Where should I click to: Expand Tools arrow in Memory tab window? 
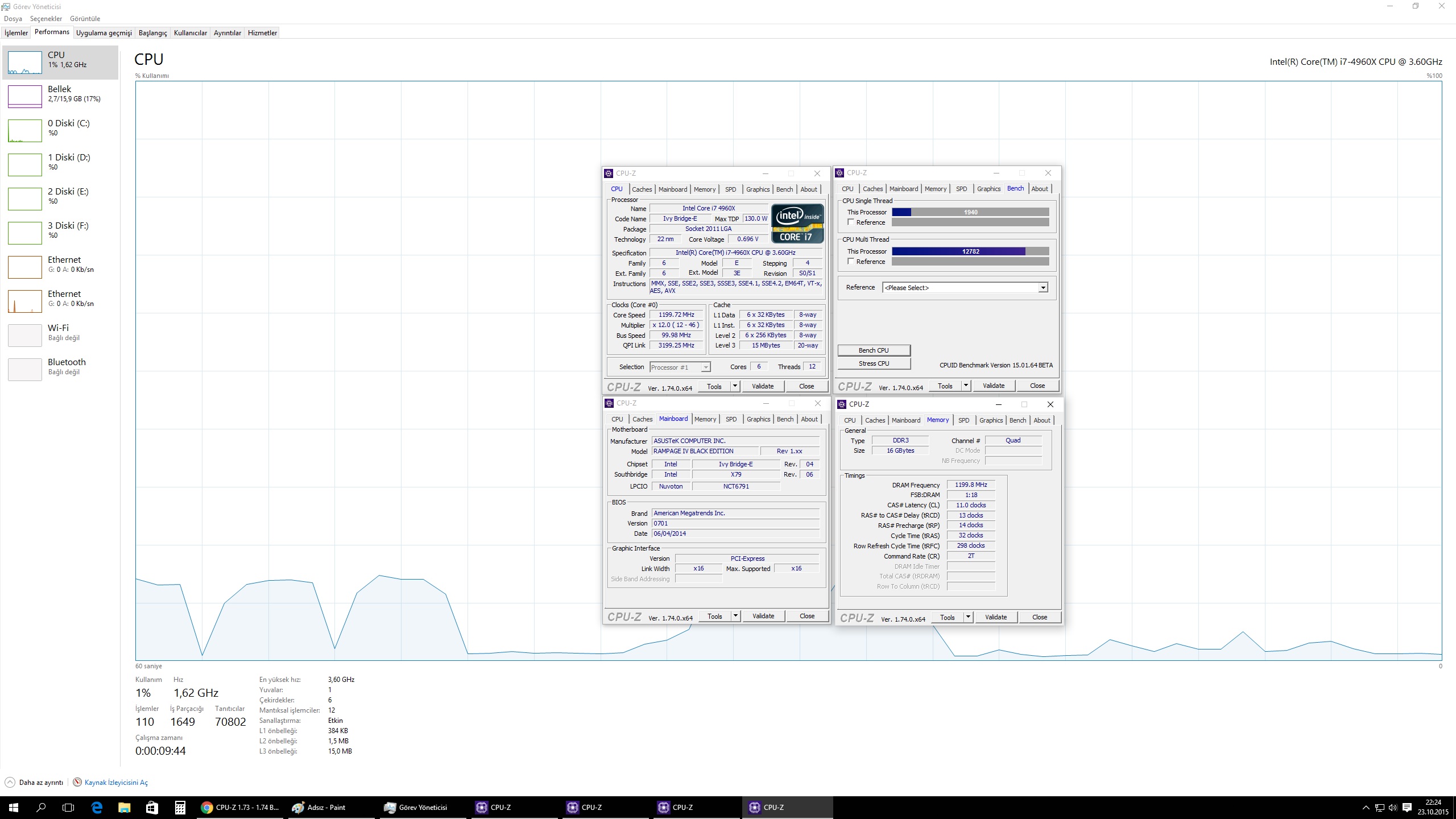[x=967, y=617]
